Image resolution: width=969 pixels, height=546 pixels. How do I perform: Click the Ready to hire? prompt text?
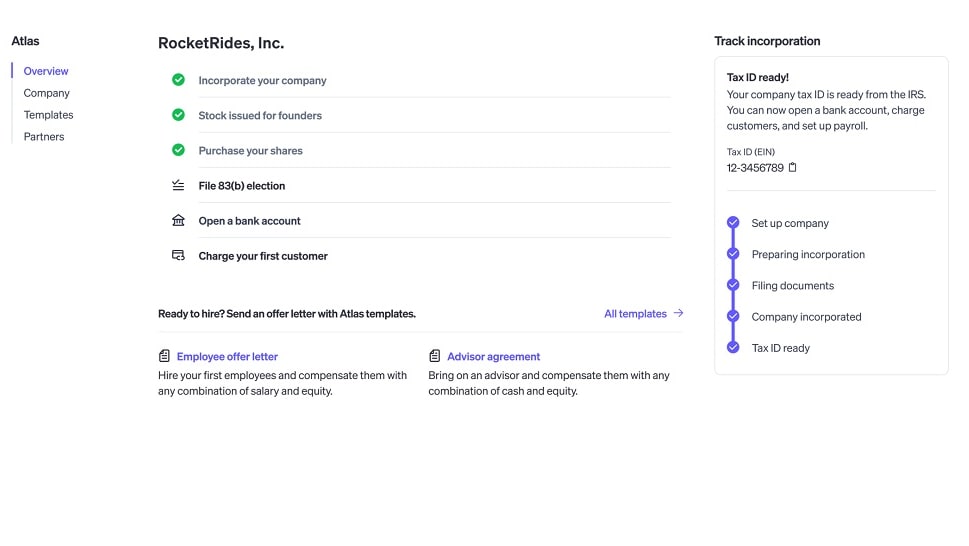pos(287,314)
